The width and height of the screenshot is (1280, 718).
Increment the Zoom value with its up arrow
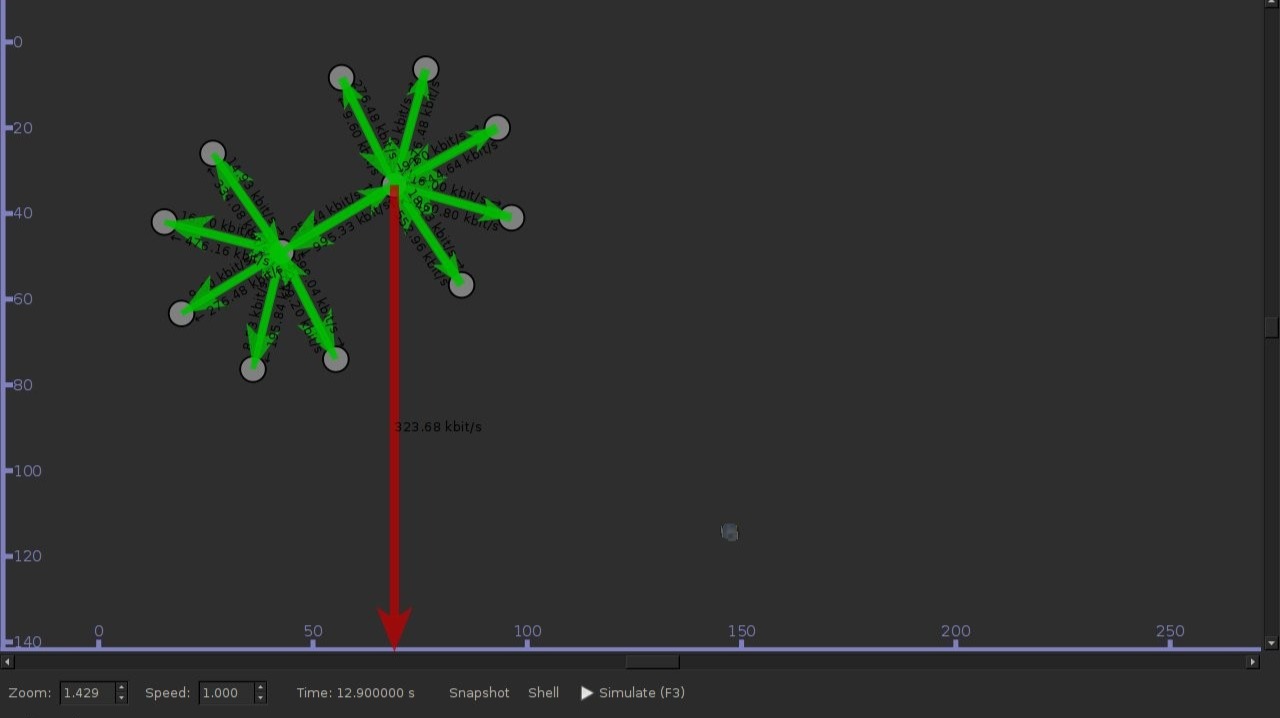(120, 687)
